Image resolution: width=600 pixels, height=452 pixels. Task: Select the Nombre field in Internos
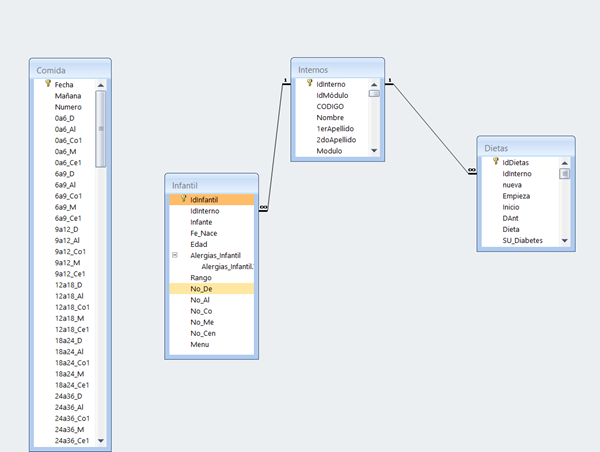tap(331, 118)
